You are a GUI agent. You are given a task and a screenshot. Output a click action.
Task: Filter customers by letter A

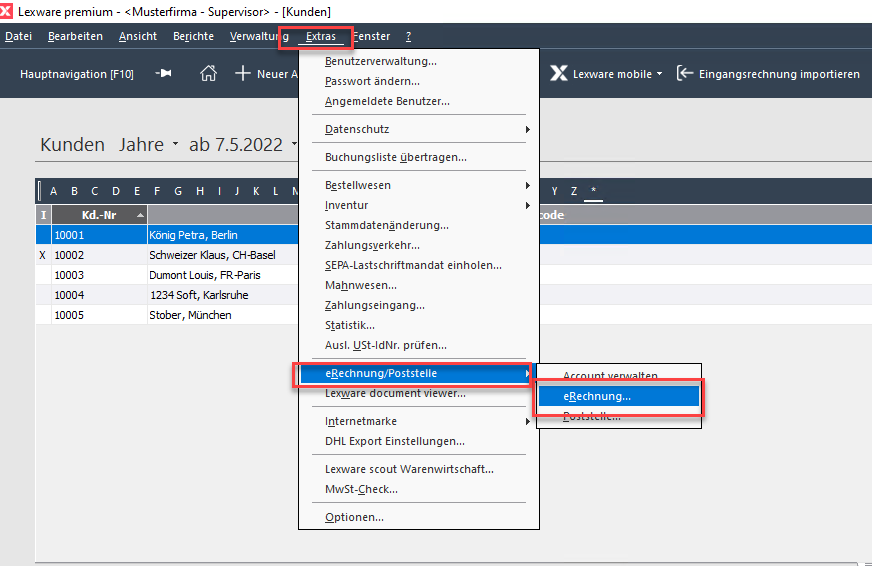(53, 191)
